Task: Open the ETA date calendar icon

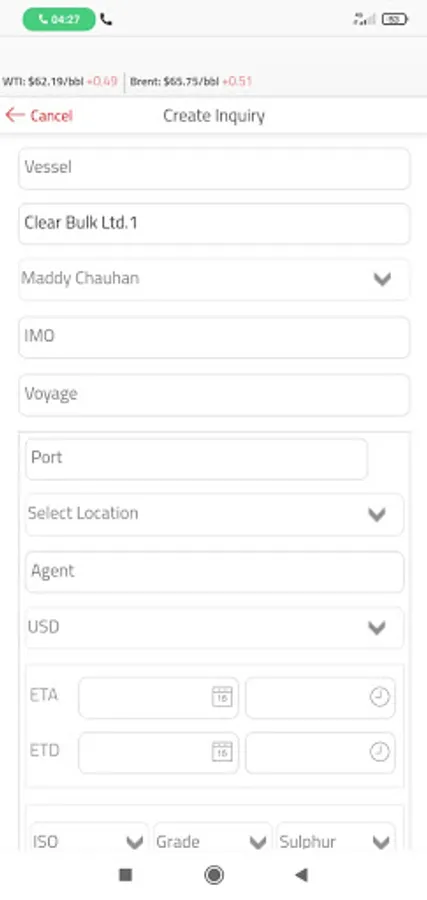Action: (222, 697)
